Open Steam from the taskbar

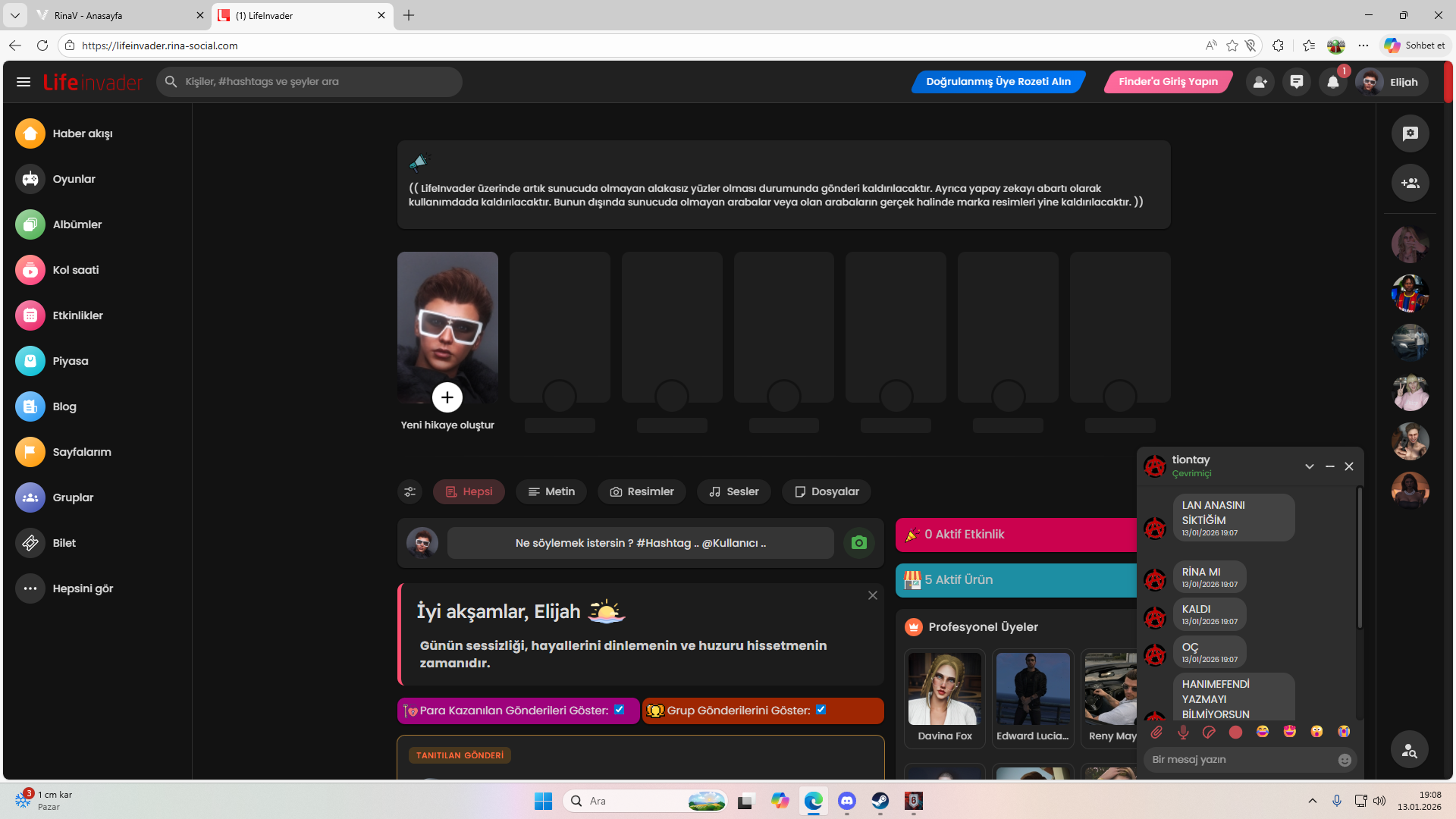pyautogui.click(x=880, y=801)
